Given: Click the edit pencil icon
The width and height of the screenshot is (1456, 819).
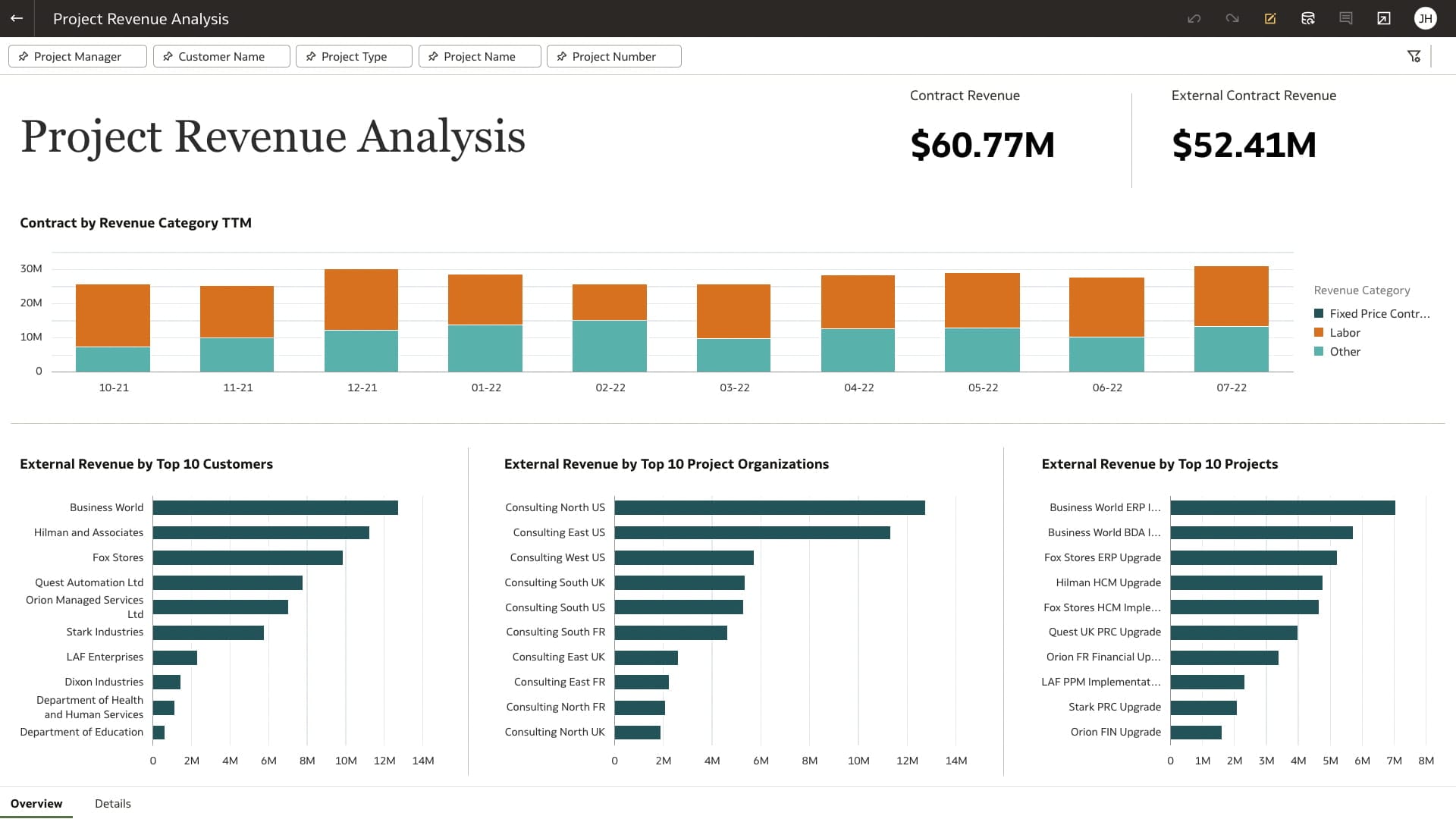Looking at the screenshot, I should click(1270, 18).
